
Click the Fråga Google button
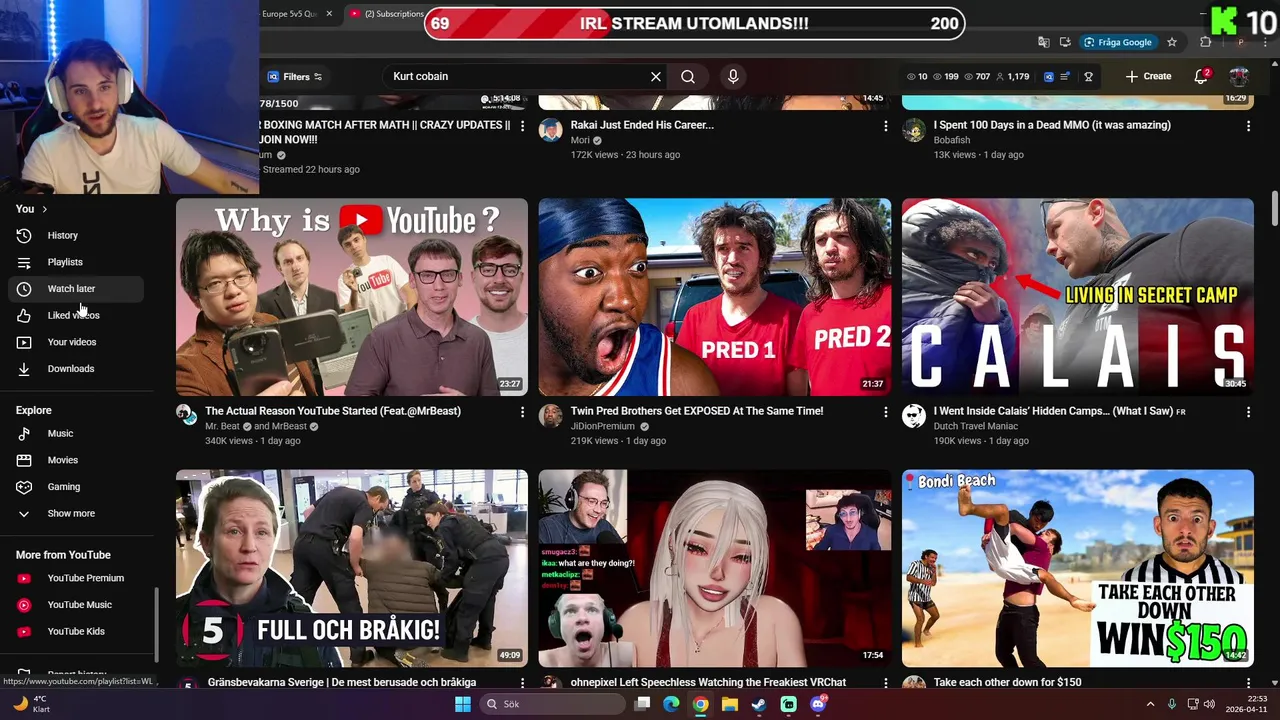1120,42
